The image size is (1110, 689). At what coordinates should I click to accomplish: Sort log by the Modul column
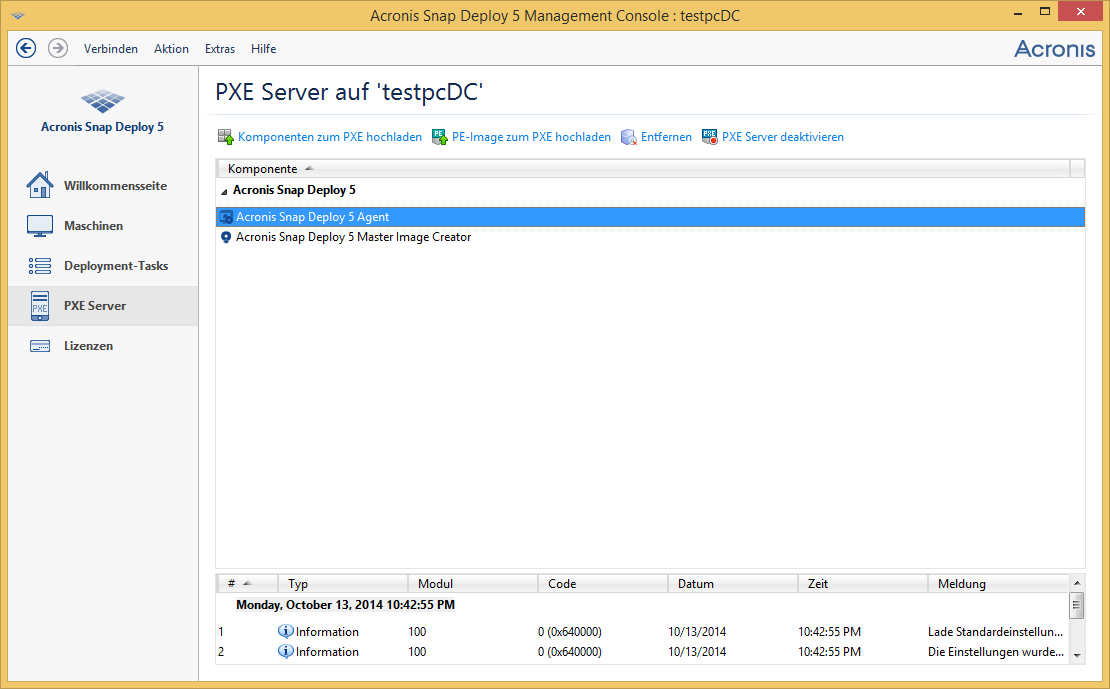pyautogui.click(x=473, y=583)
